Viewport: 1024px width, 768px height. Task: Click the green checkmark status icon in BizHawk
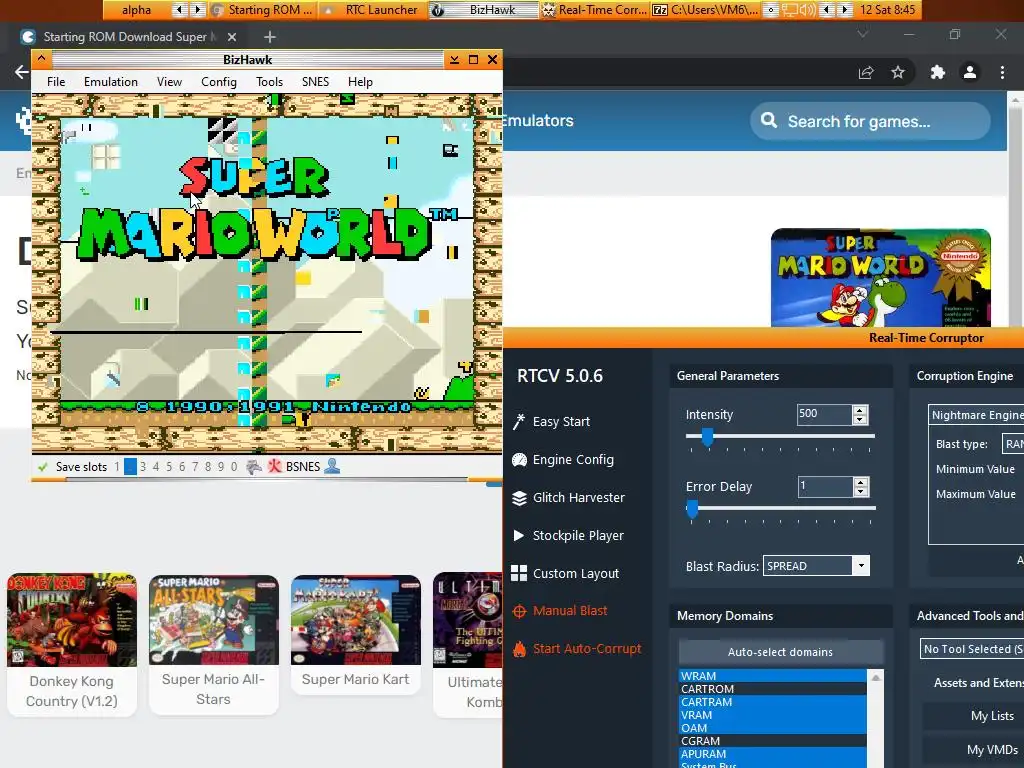click(x=43, y=467)
